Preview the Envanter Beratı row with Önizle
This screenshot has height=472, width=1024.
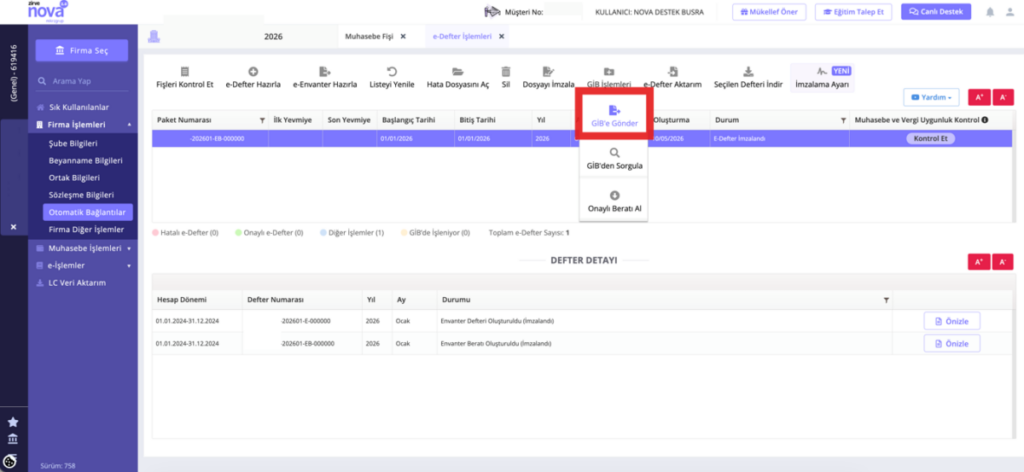[x=952, y=343]
